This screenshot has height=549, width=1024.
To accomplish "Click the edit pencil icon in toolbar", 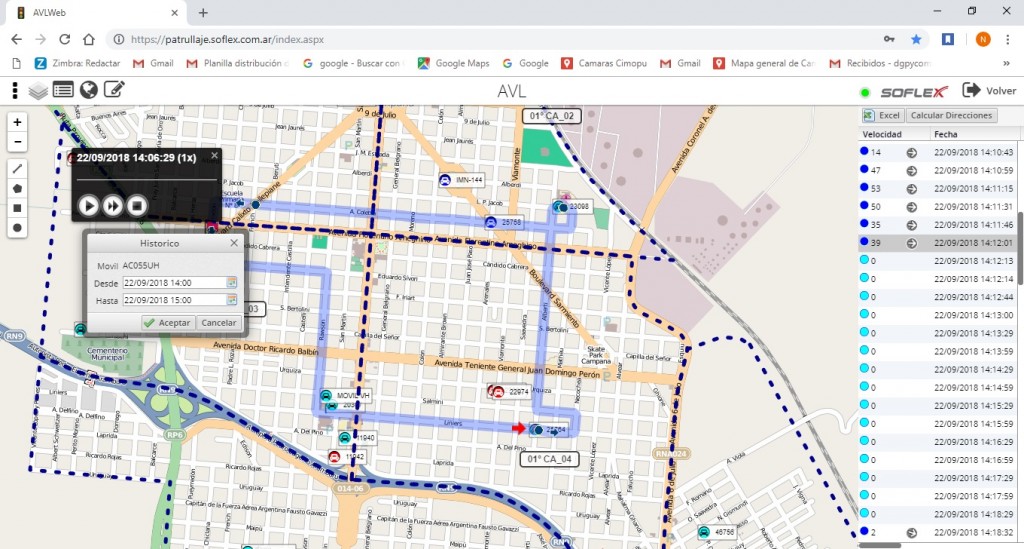I will tap(114, 89).
